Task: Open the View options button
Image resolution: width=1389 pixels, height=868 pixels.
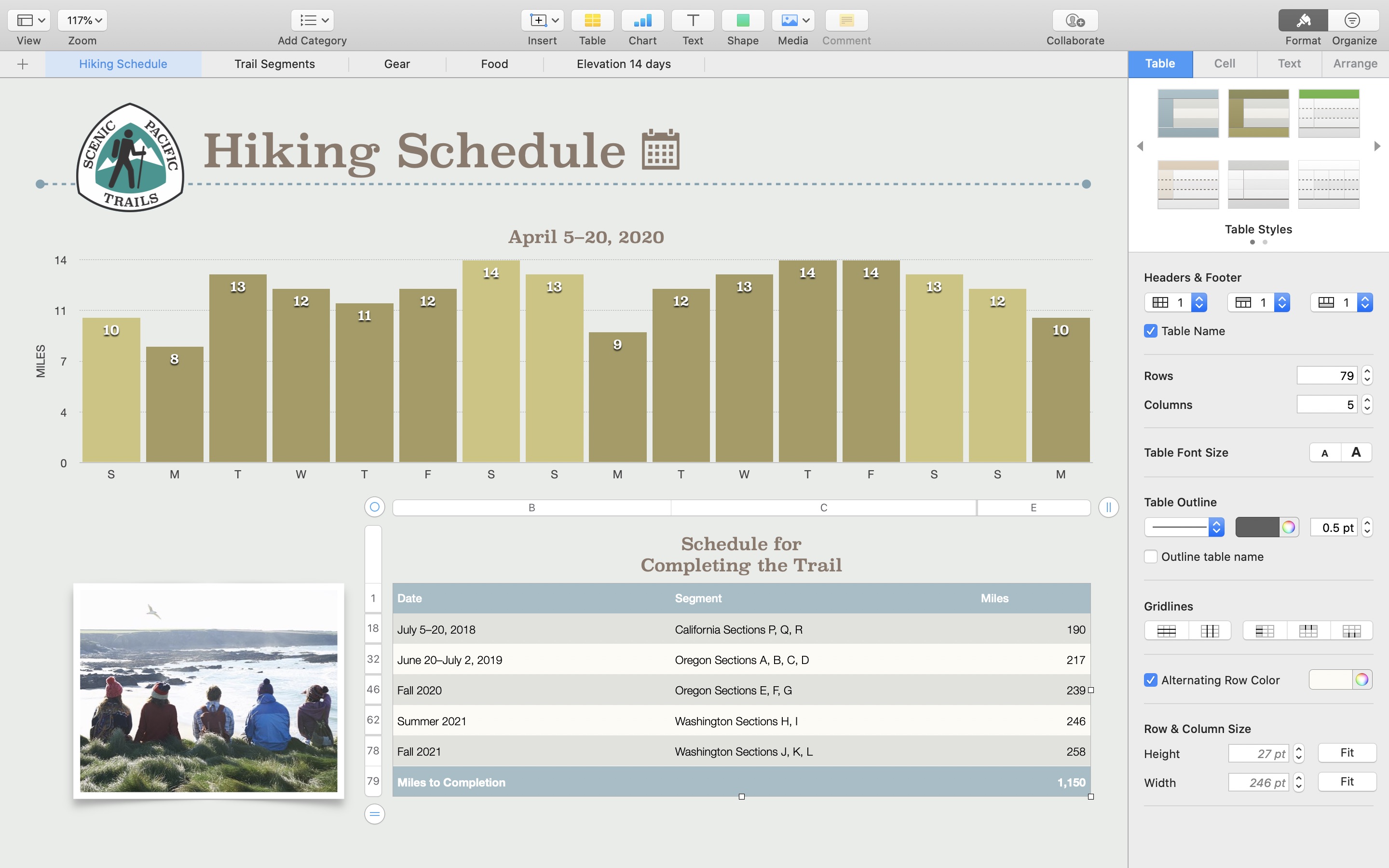Action: pos(29,21)
